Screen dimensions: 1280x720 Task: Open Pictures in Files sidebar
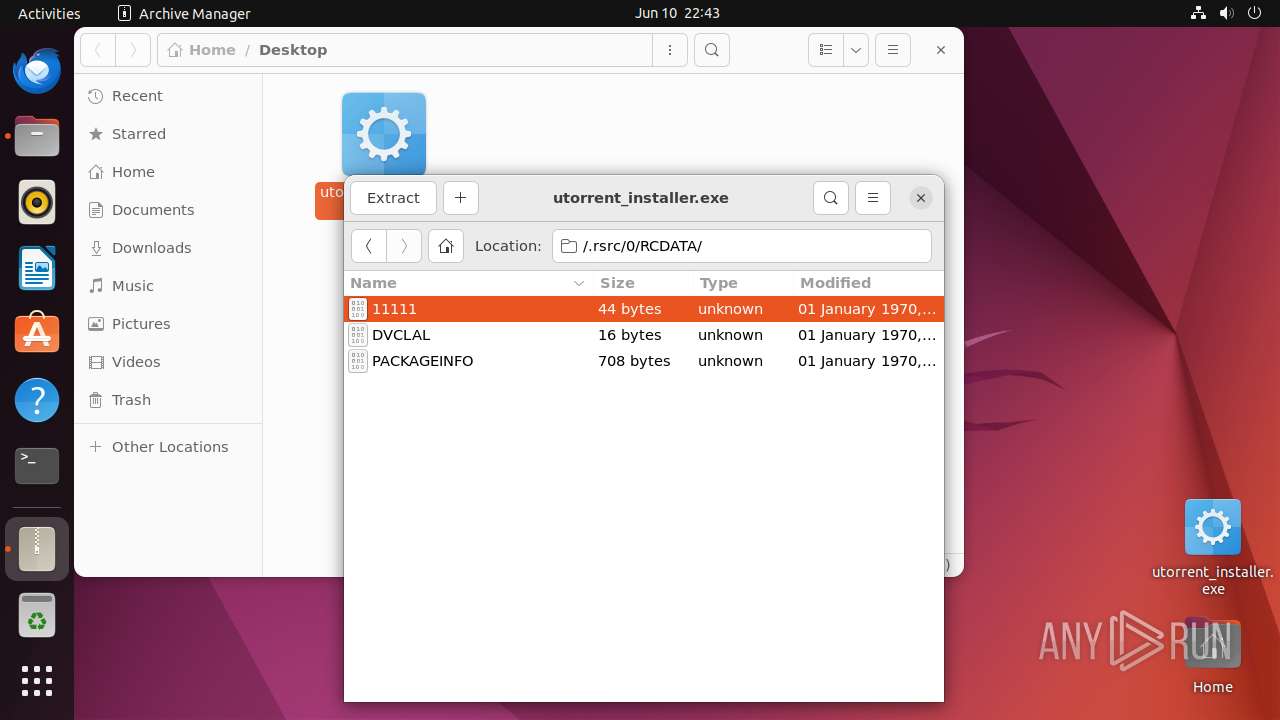click(x=168, y=324)
